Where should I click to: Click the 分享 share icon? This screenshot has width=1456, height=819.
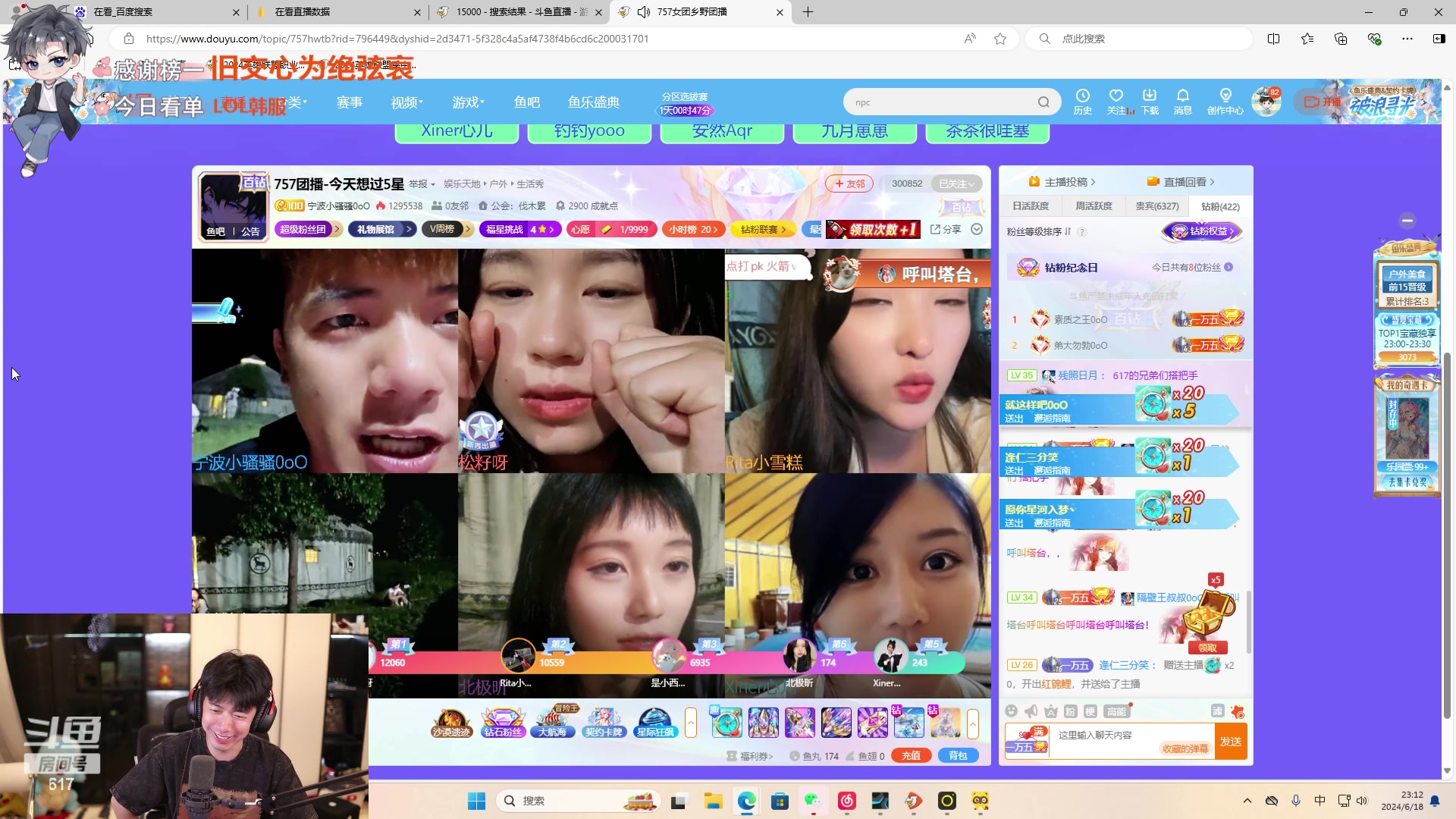click(x=946, y=229)
